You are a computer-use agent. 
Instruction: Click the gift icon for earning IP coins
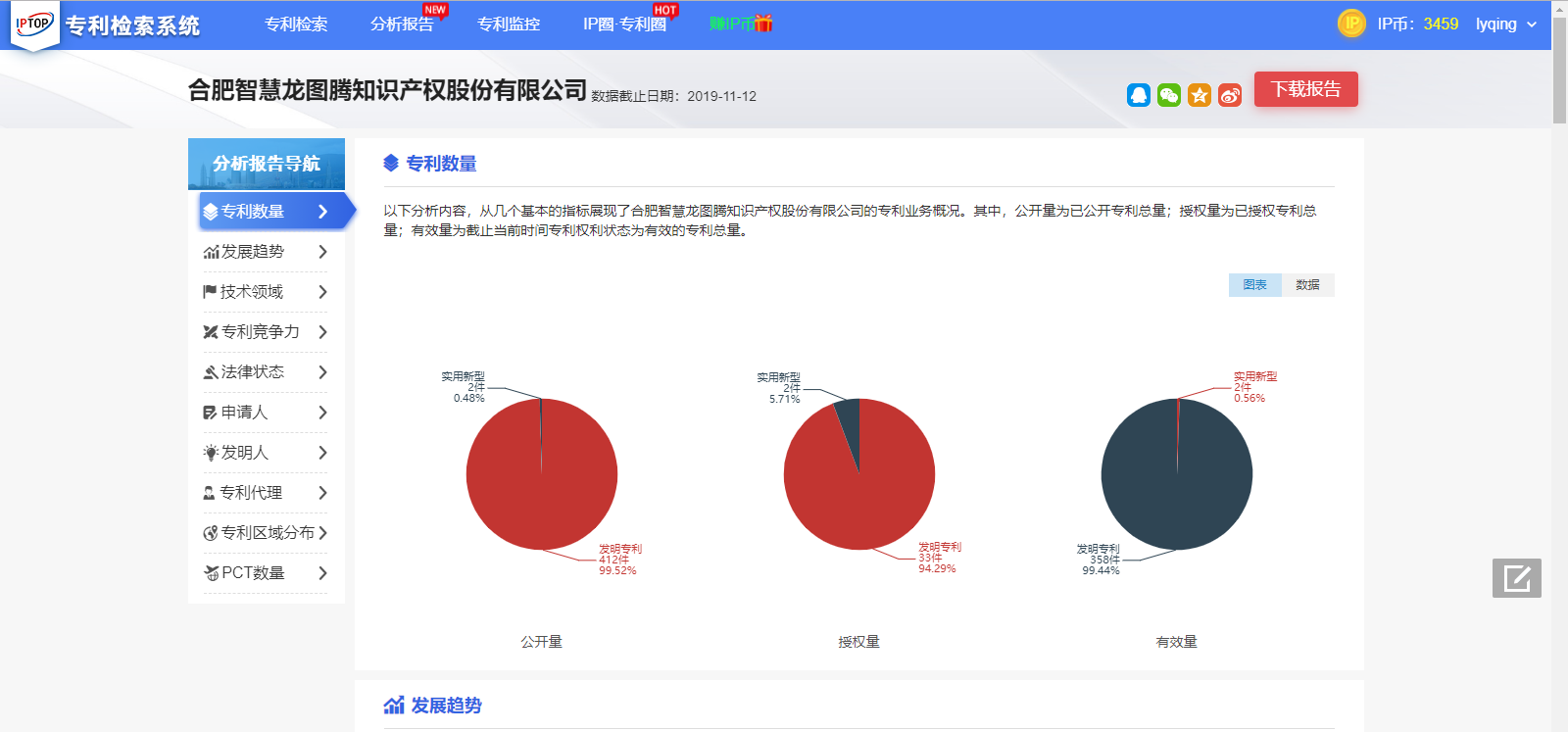pyautogui.click(x=763, y=24)
